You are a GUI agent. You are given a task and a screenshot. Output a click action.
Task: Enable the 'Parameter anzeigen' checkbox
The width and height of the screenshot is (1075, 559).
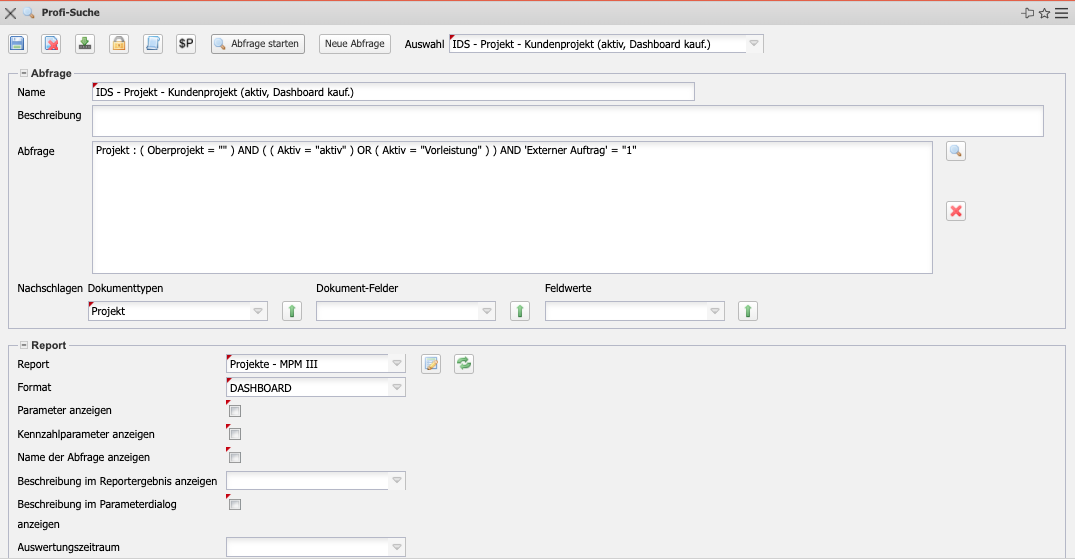click(235, 411)
